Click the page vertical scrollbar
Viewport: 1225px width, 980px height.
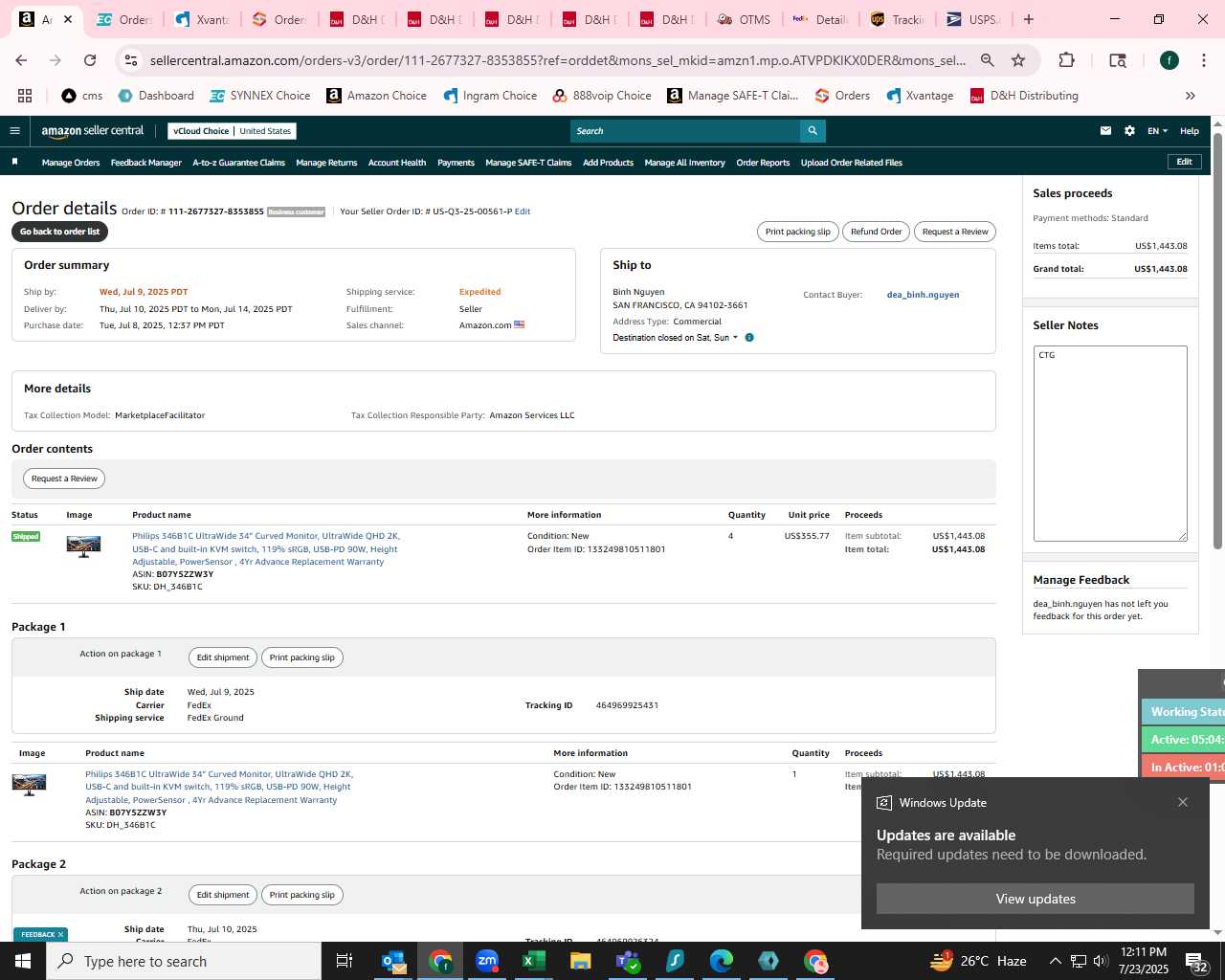1217,340
